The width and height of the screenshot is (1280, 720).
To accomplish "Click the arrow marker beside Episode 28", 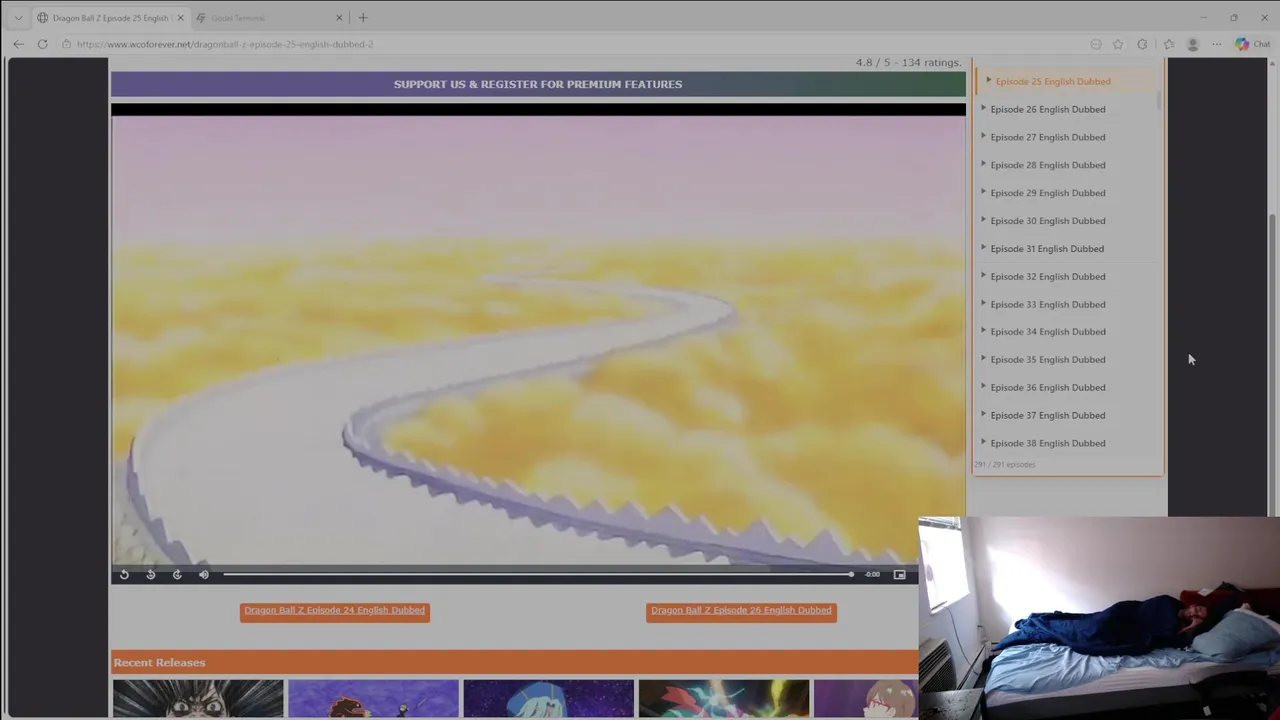I will [x=983, y=164].
